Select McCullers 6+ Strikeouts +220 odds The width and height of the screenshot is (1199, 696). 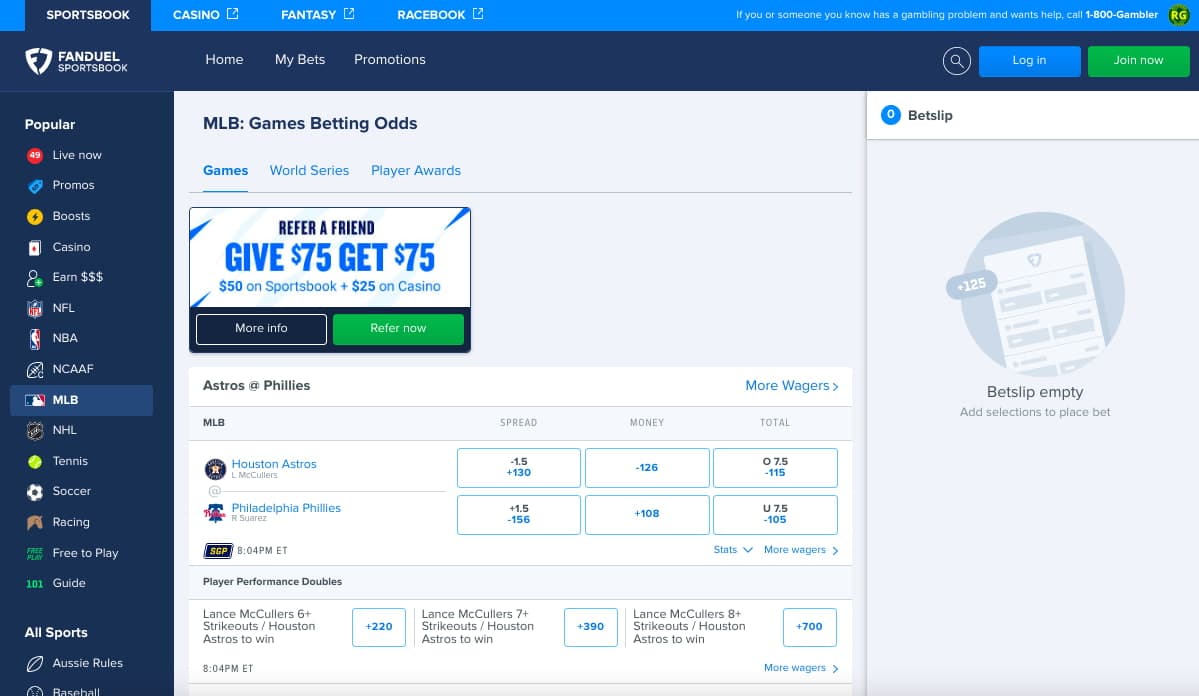pos(379,627)
